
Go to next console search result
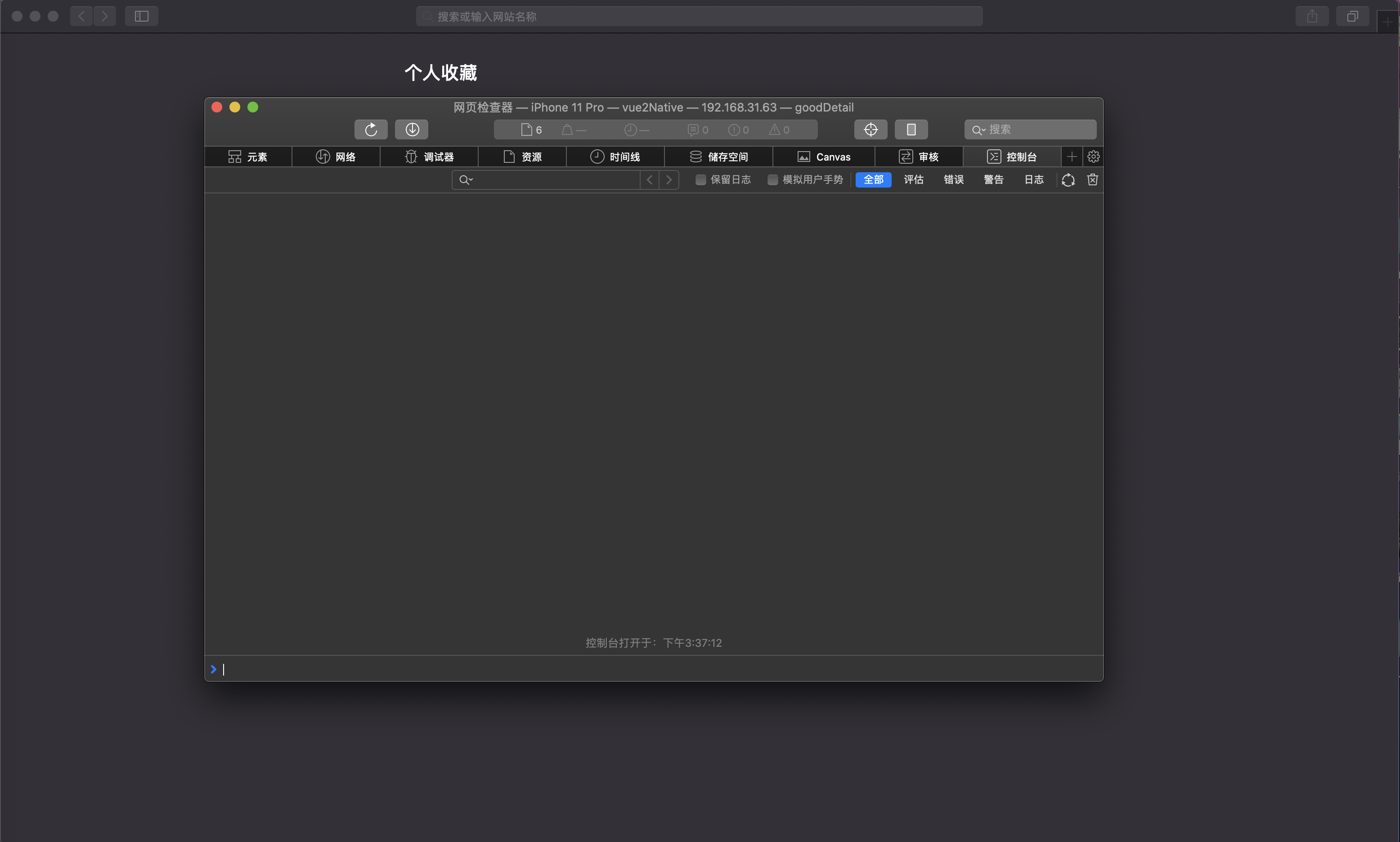point(669,180)
